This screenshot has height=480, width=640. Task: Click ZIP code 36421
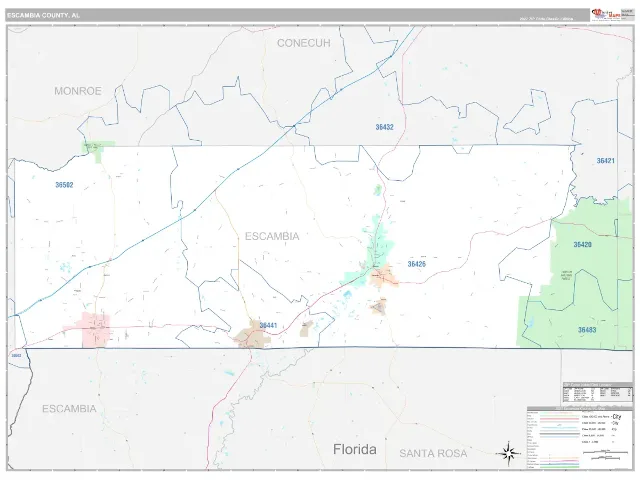point(605,161)
